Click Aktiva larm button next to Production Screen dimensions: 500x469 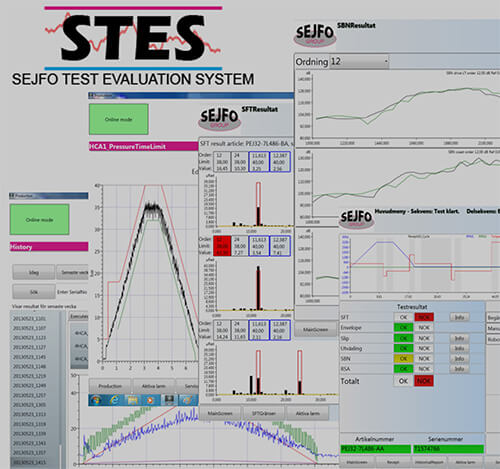tap(154, 386)
